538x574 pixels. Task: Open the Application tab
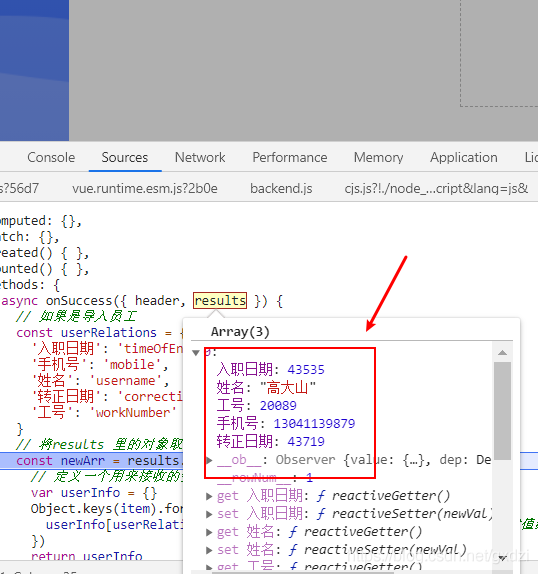tap(464, 157)
